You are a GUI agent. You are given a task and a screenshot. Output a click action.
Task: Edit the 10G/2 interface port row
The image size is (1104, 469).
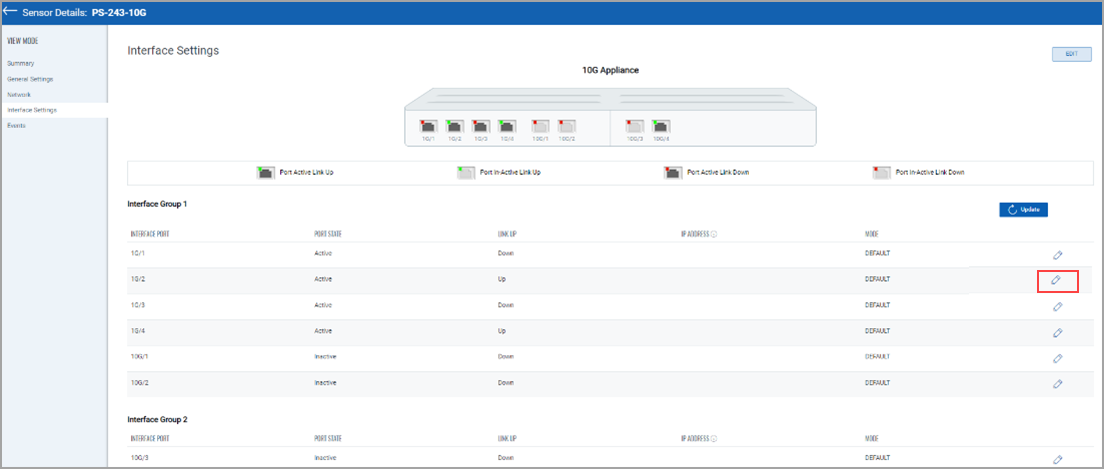(1058, 384)
